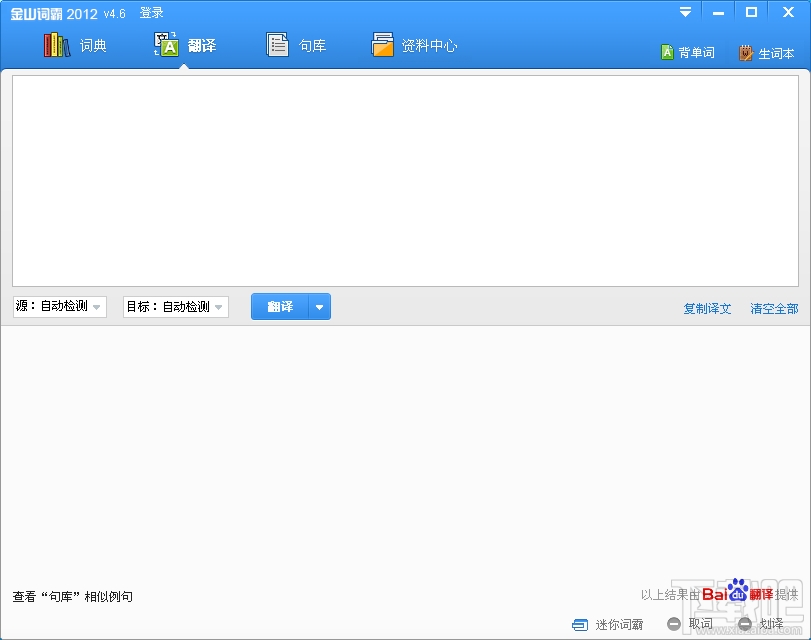Click the 复制译文 (Copy Translation) link

[x=707, y=308]
